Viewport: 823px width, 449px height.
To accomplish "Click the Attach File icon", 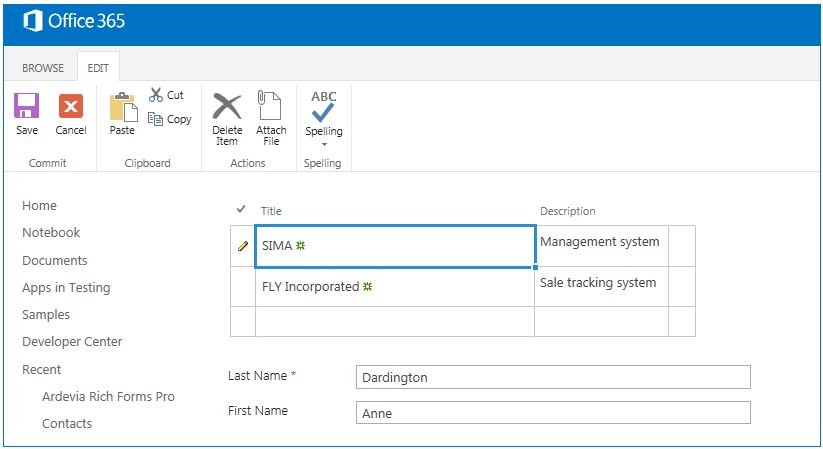I will [x=269, y=105].
